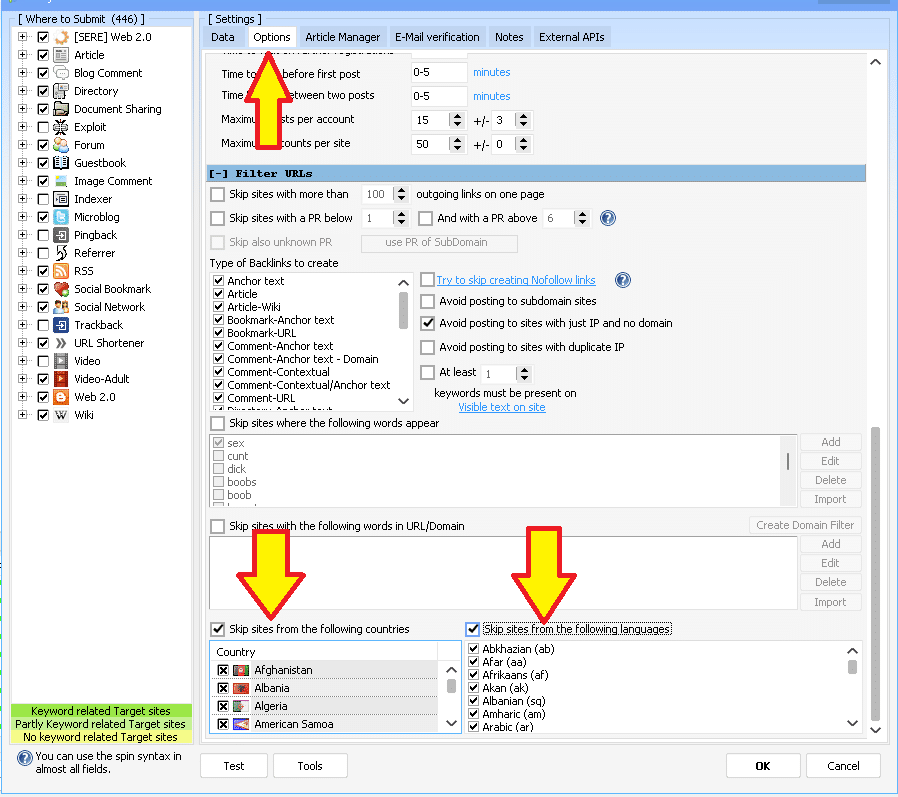Enable Skip sites with a PR below
Viewport: 898px width, 797px height.
click(x=217, y=218)
